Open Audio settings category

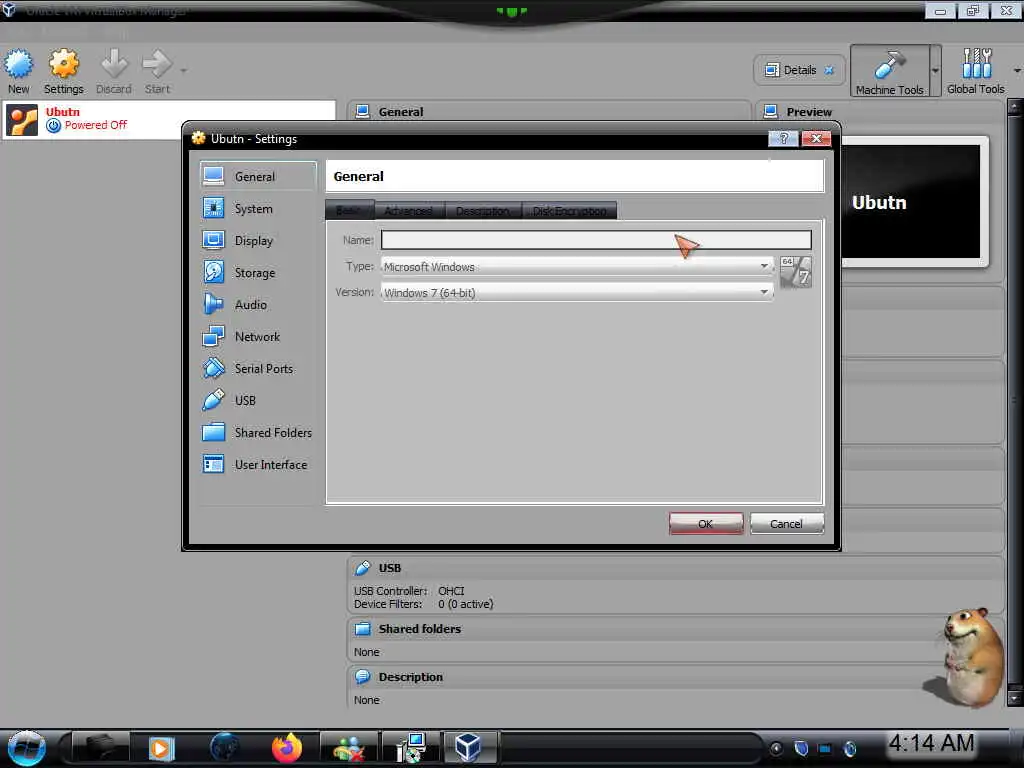(x=258, y=304)
